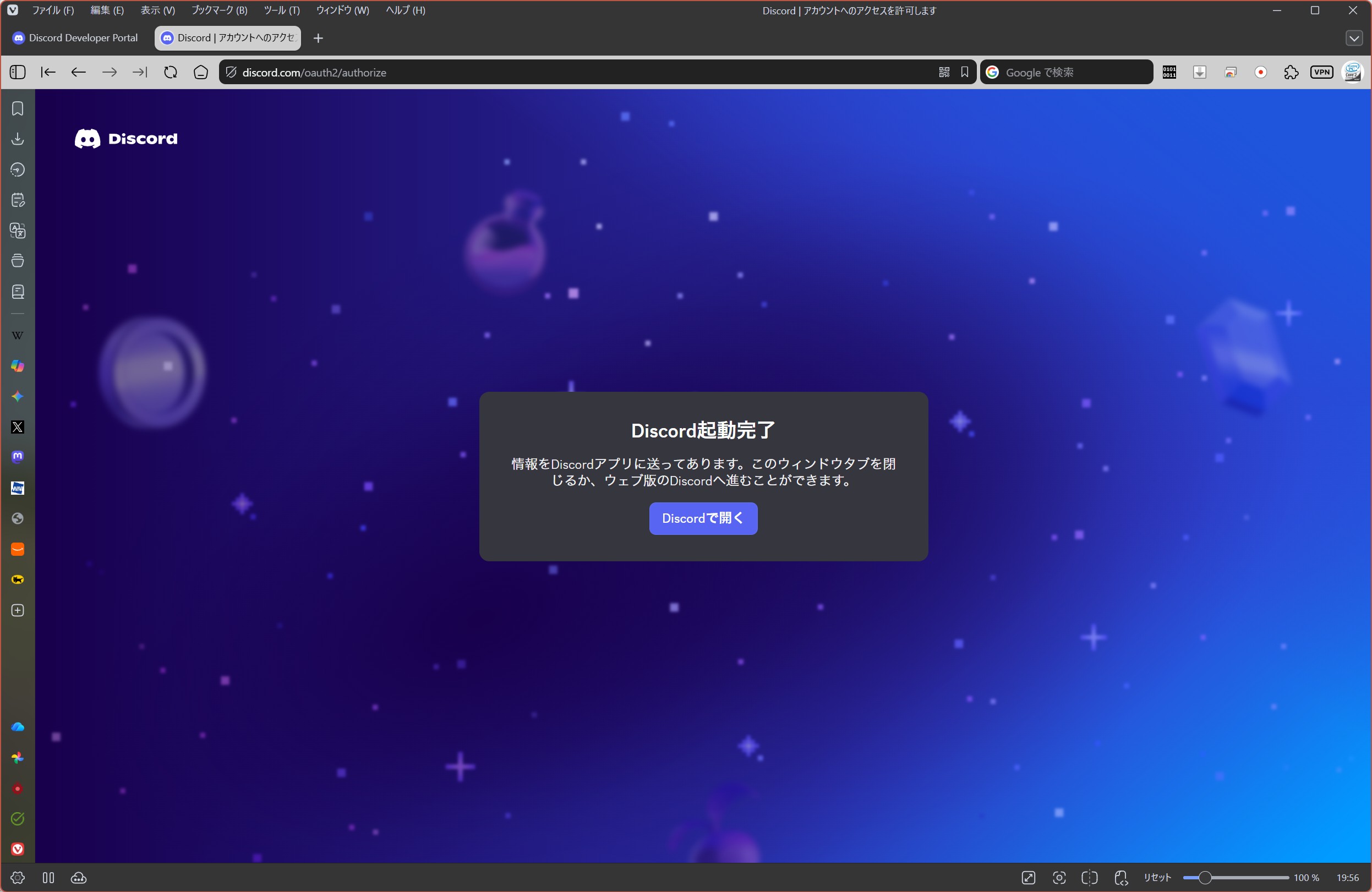
Task: Open the Downloads side panel
Action: [x=18, y=139]
